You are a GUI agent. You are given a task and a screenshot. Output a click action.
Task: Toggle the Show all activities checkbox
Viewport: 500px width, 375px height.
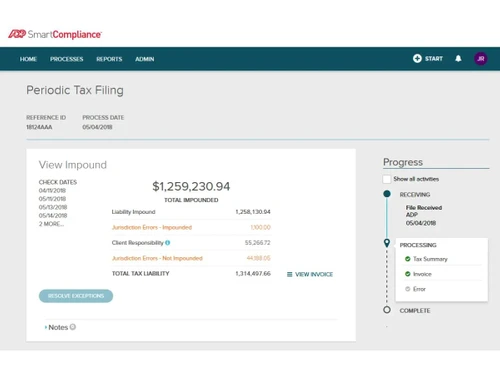coord(387,179)
